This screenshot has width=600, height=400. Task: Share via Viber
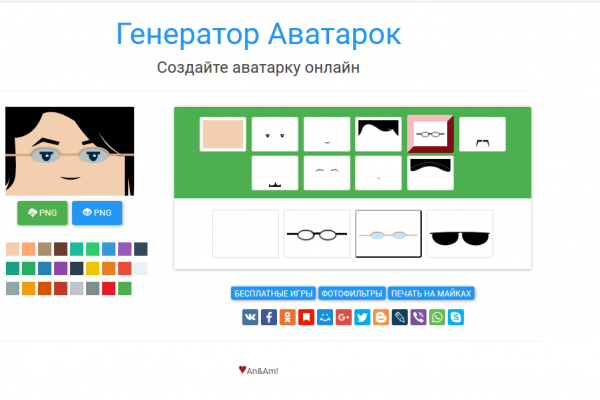point(418,317)
